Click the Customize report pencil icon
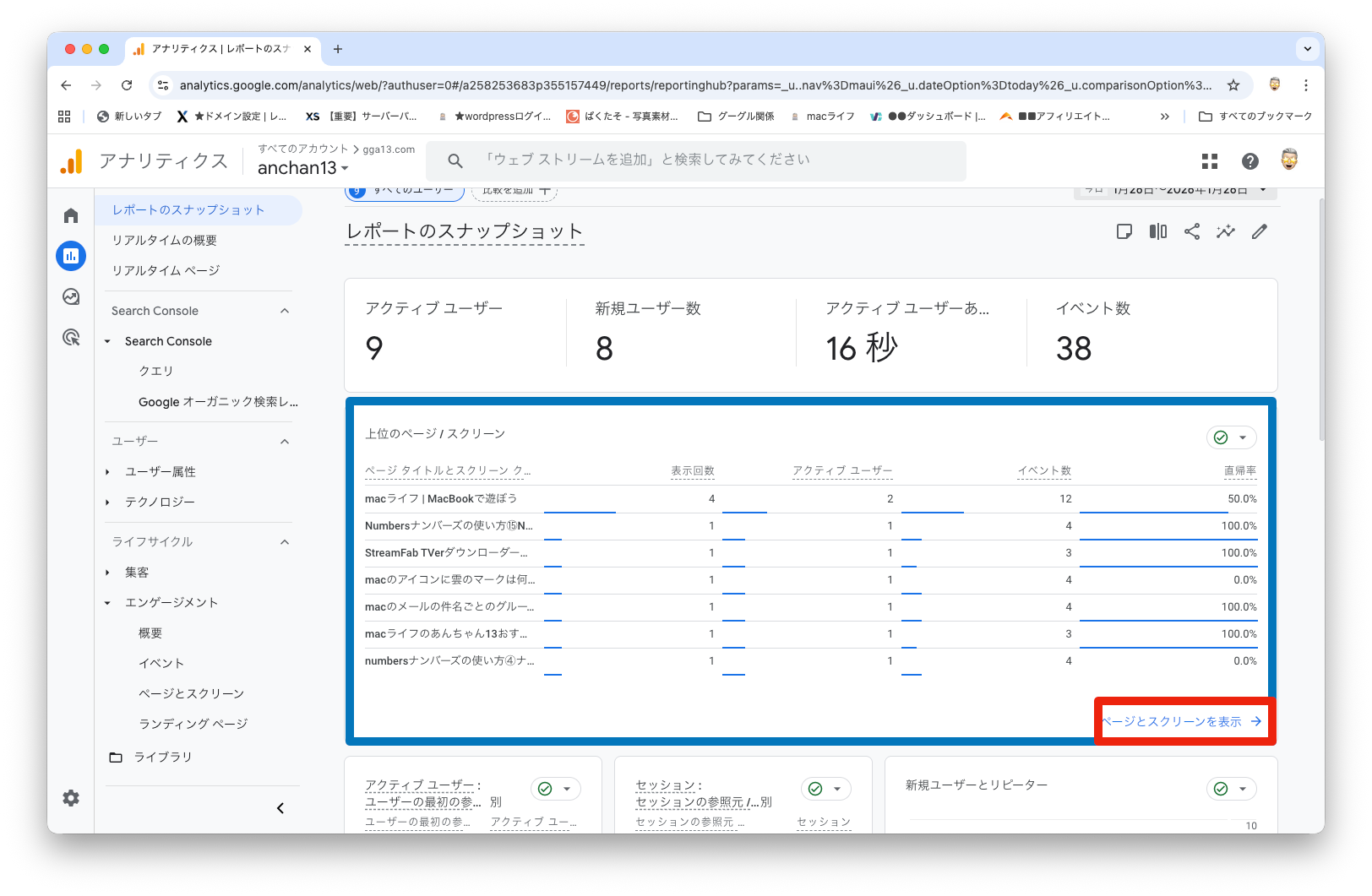The image size is (1372, 896). 1260,231
